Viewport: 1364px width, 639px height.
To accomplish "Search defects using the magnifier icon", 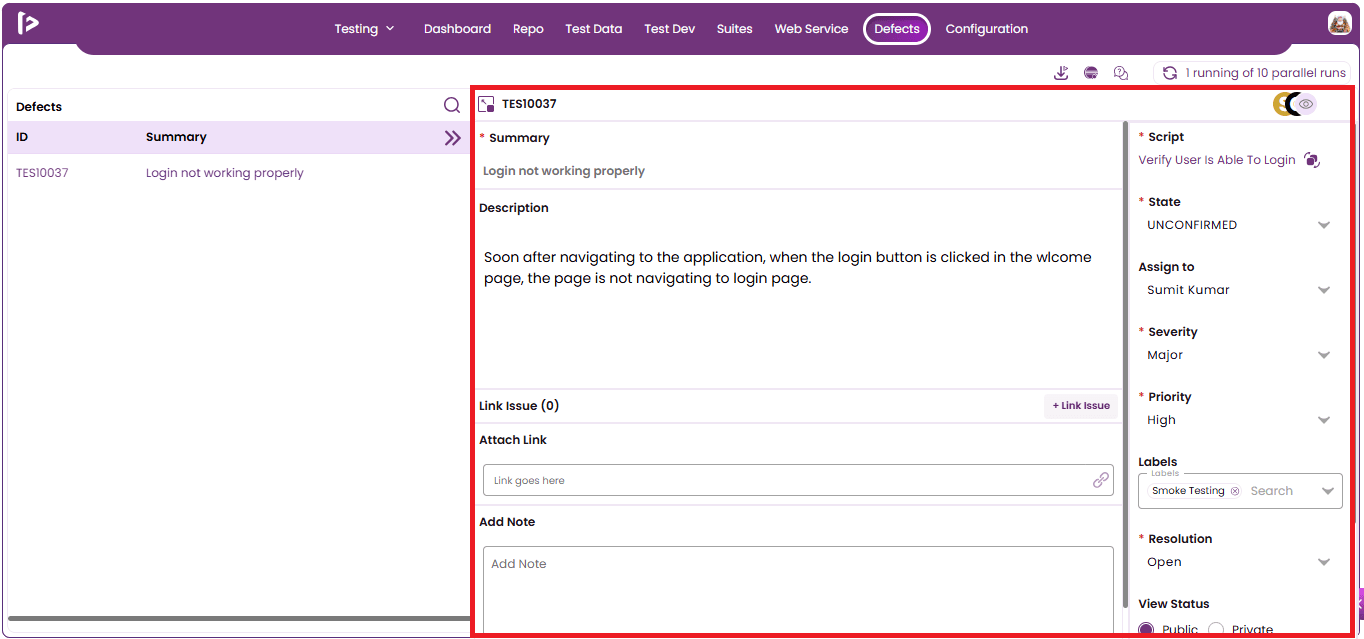I will (x=452, y=105).
